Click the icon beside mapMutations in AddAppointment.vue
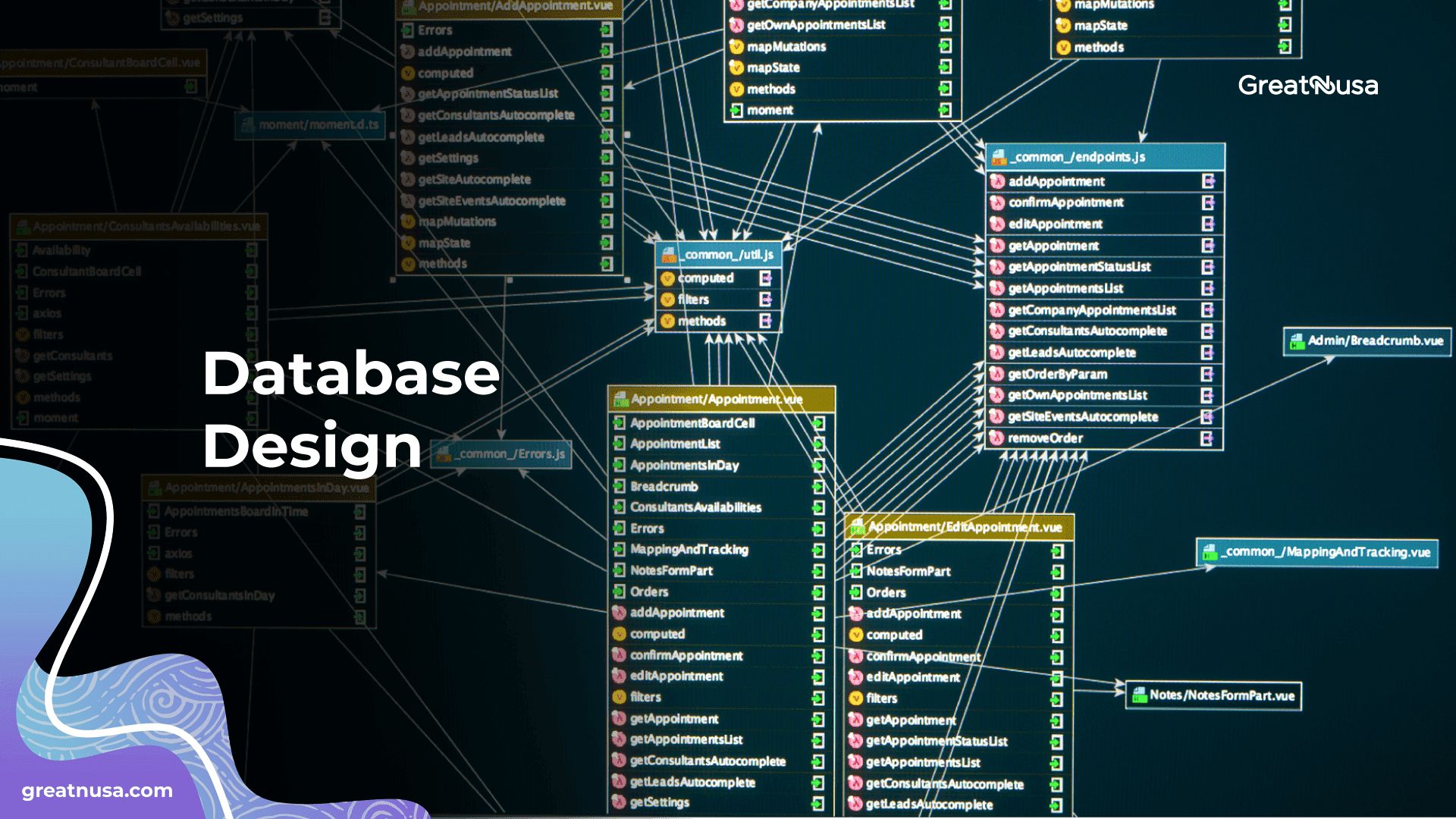 408,221
